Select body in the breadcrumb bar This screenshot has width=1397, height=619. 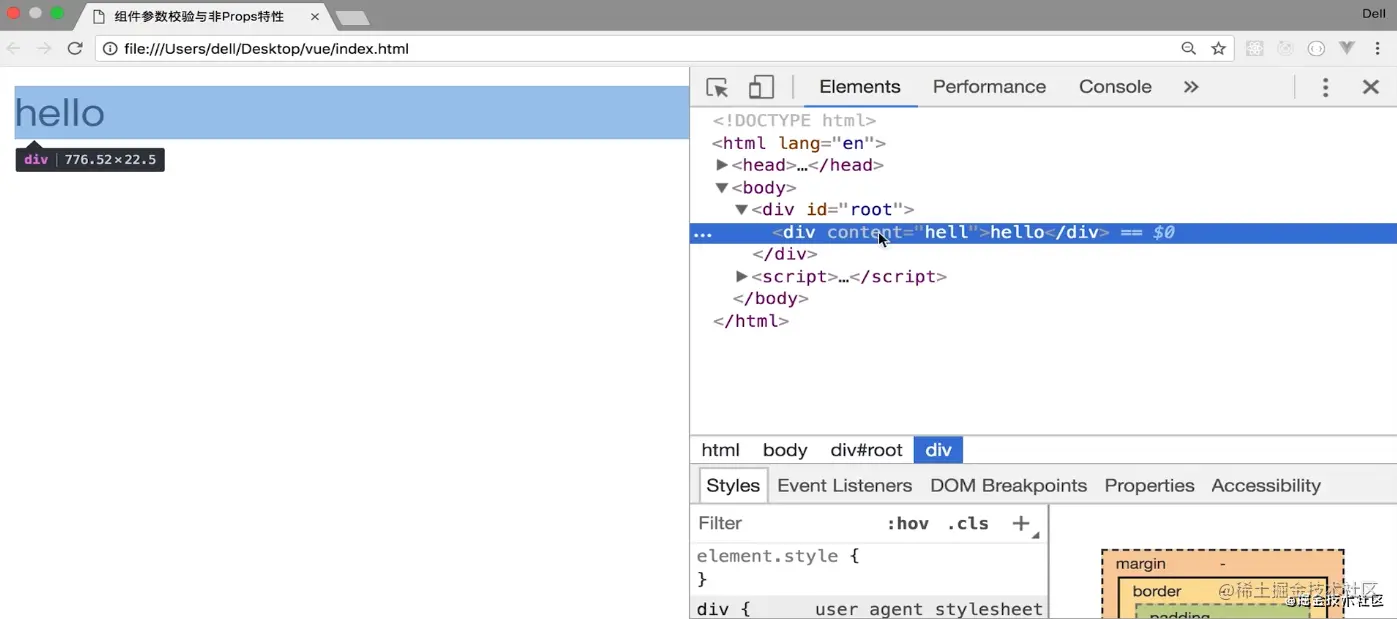pyautogui.click(x=784, y=450)
